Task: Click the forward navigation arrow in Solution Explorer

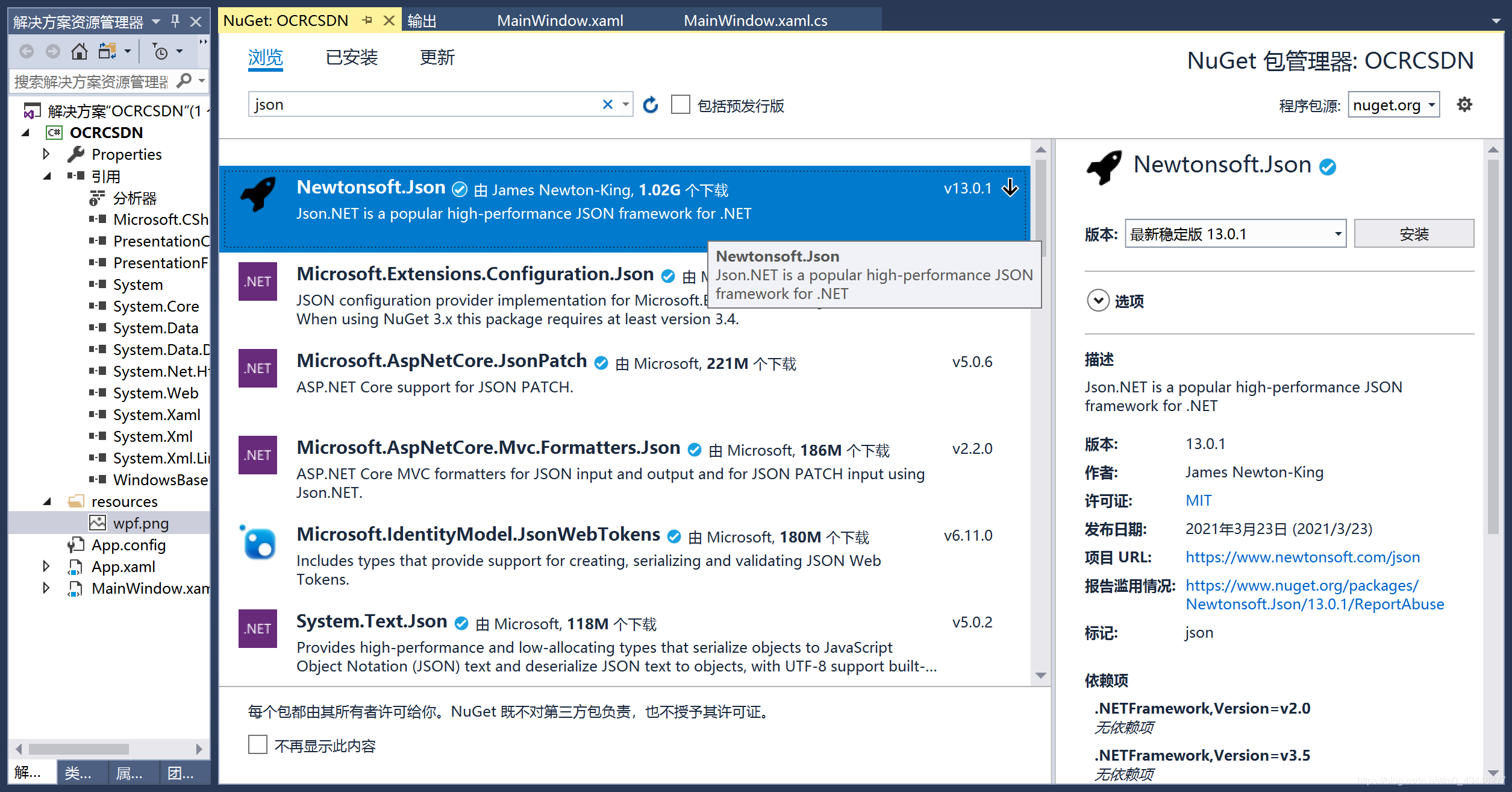Action: (x=53, y=52)
